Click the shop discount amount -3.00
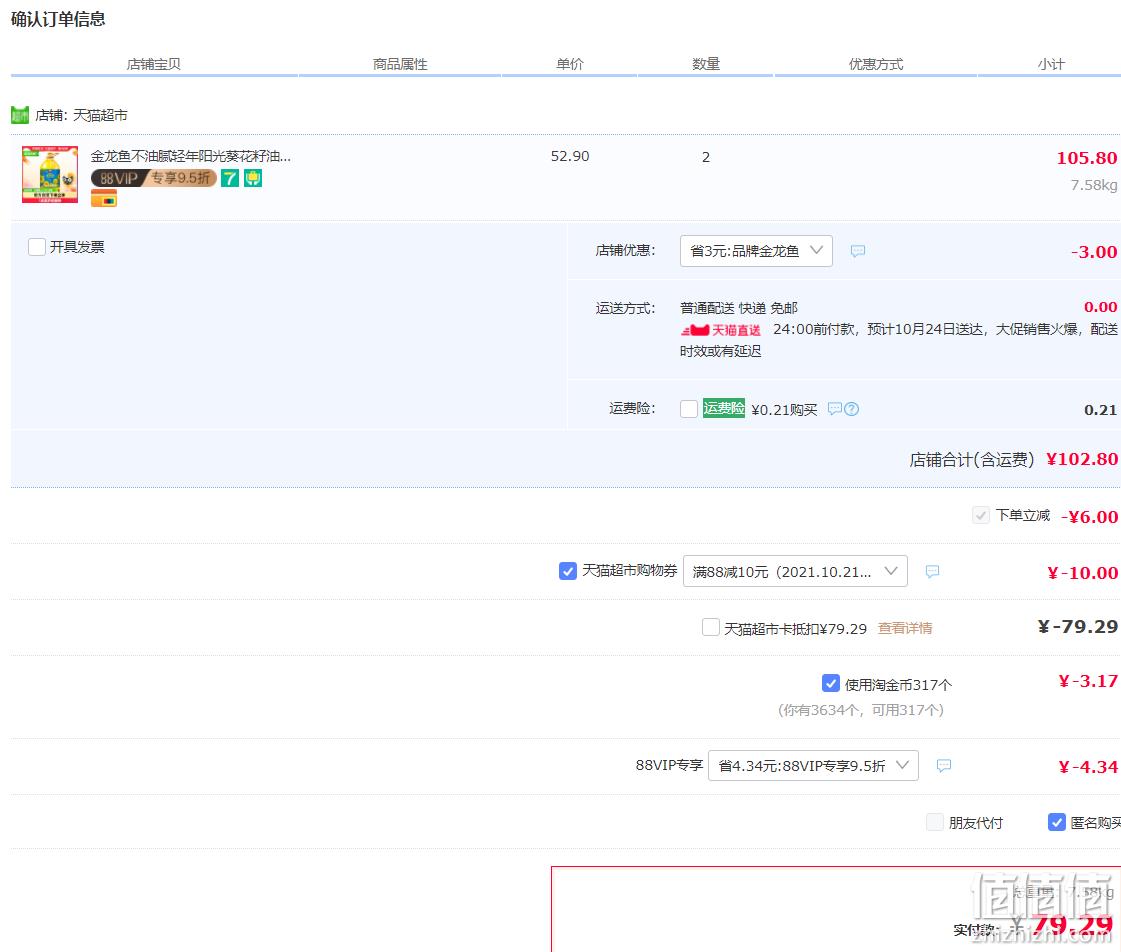This screenshot has width=1121, height=952. point(1094,252)
